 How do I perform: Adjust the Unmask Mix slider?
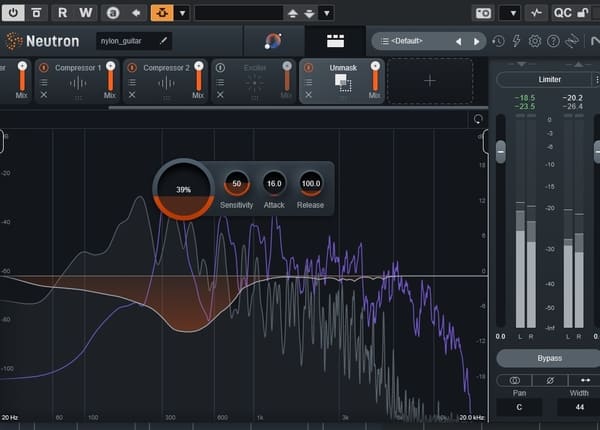(x=375, y=76)
